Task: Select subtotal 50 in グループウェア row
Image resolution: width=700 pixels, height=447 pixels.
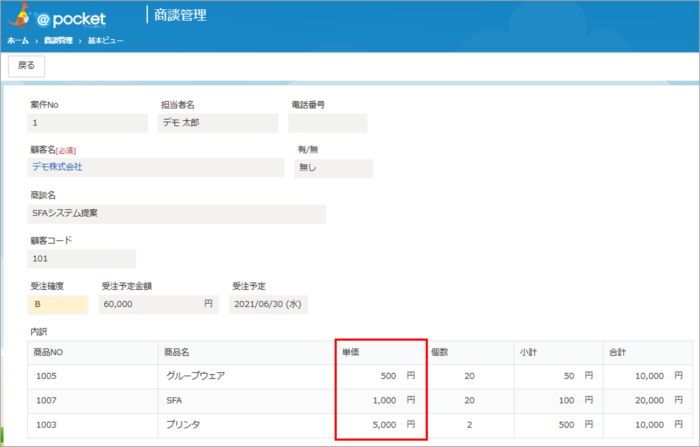Action: 559,376
